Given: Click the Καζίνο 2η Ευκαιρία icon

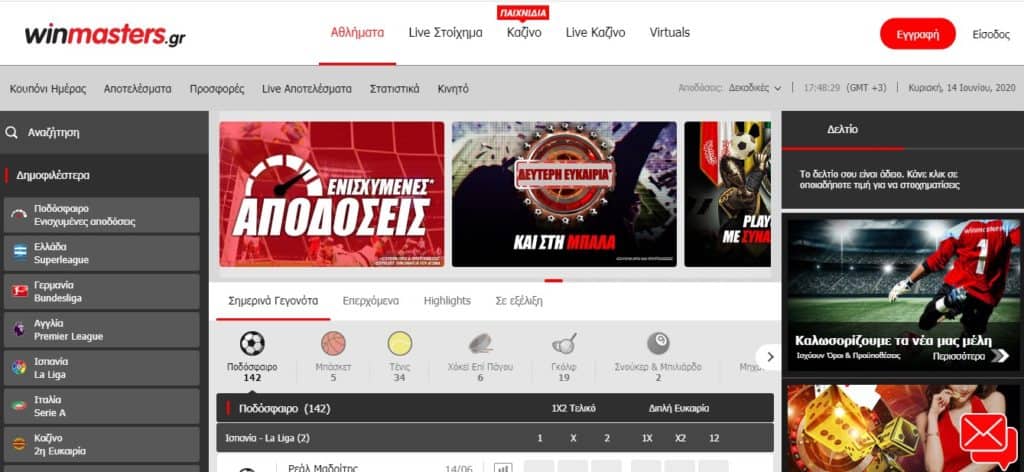Looking at the screenshot, I should pyautogui.click(x=20, y=445).
